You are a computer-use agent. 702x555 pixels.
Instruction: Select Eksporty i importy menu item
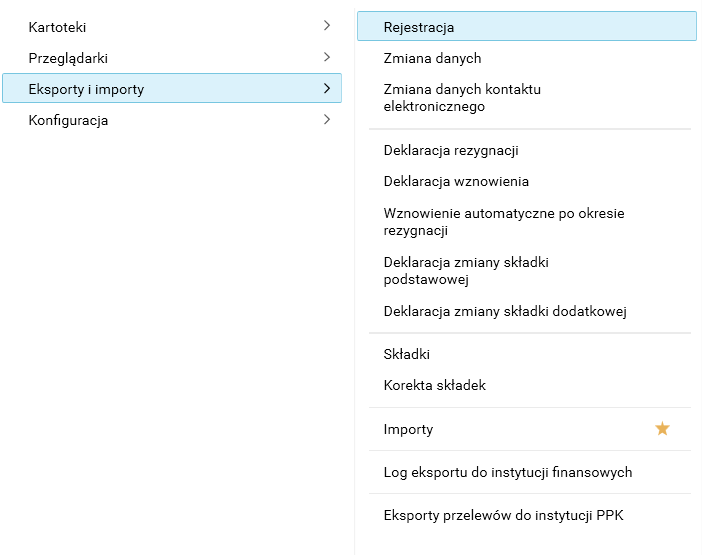[x=86, y=89]
